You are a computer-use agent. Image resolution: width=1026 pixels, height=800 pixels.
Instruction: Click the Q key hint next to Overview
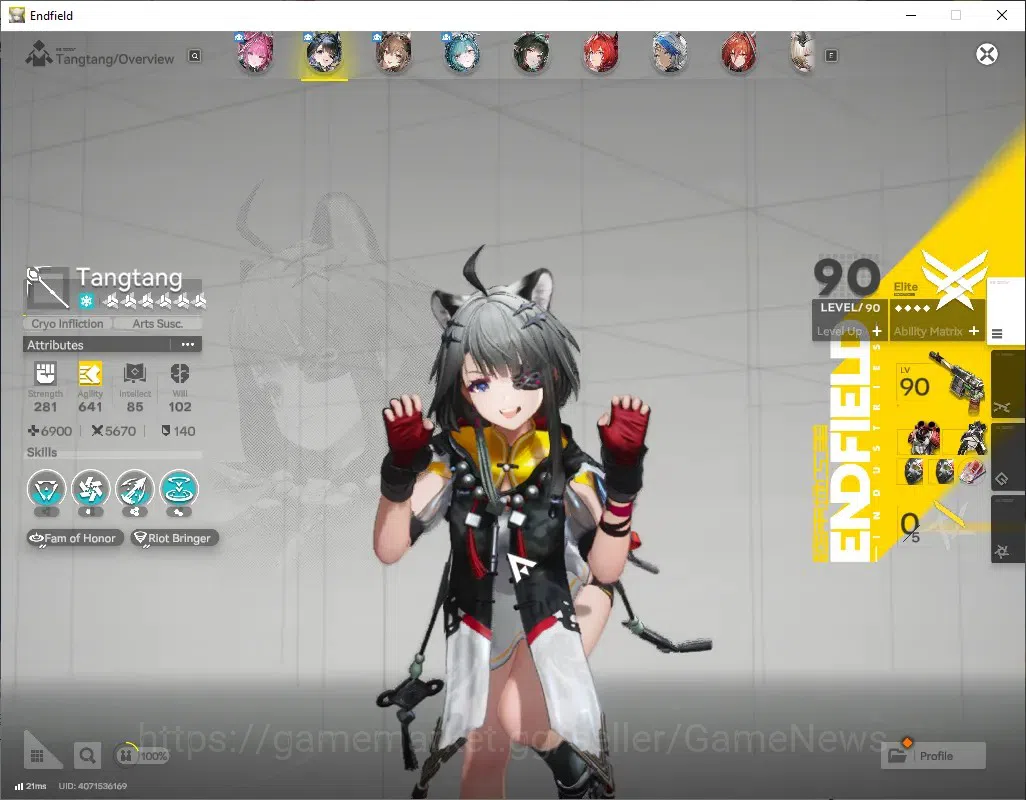tap(195, 56)
